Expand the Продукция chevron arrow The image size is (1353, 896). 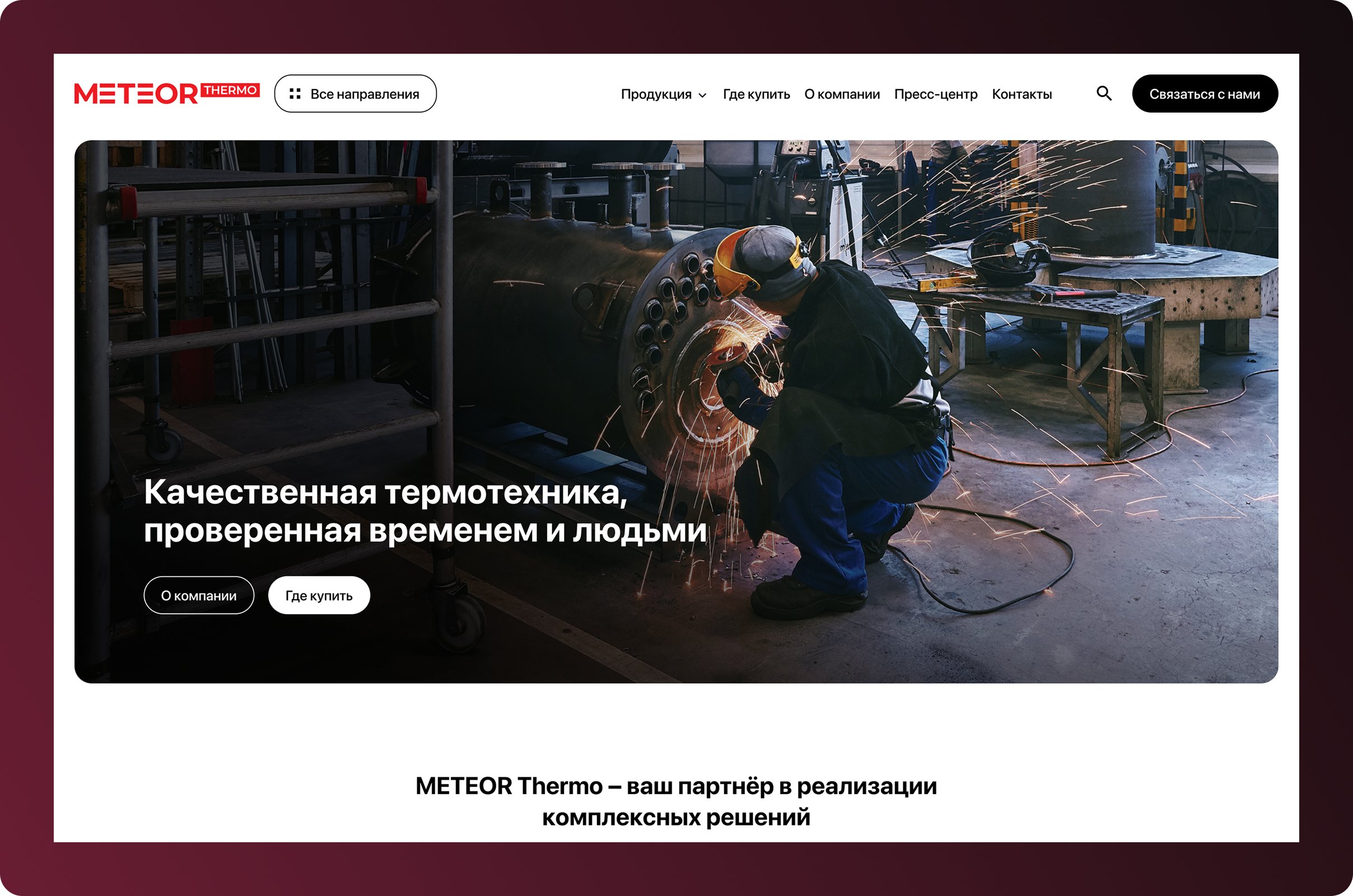pyautogui.click(x=702, y=95)
